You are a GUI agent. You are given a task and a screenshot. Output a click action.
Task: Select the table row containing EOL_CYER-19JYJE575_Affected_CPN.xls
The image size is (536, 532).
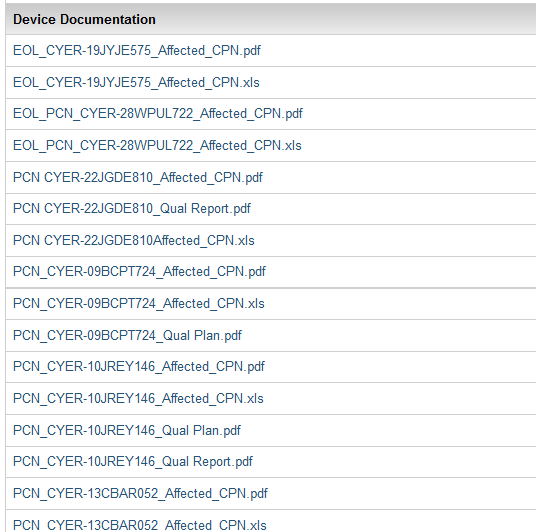[271, 83]
